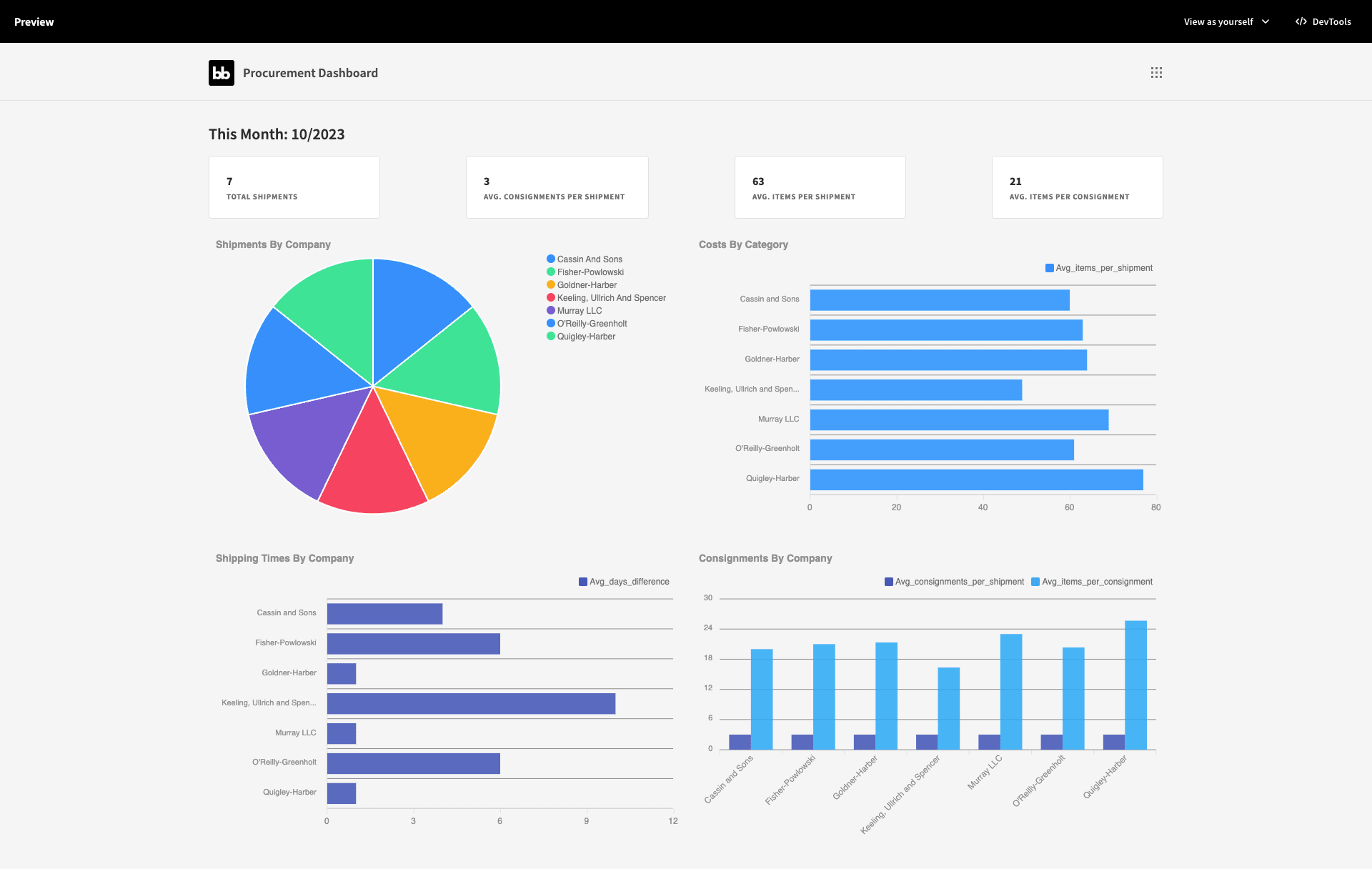The image size is (1372, 869).
Task: Open the DevTools panel
Action: [1323, 21]
